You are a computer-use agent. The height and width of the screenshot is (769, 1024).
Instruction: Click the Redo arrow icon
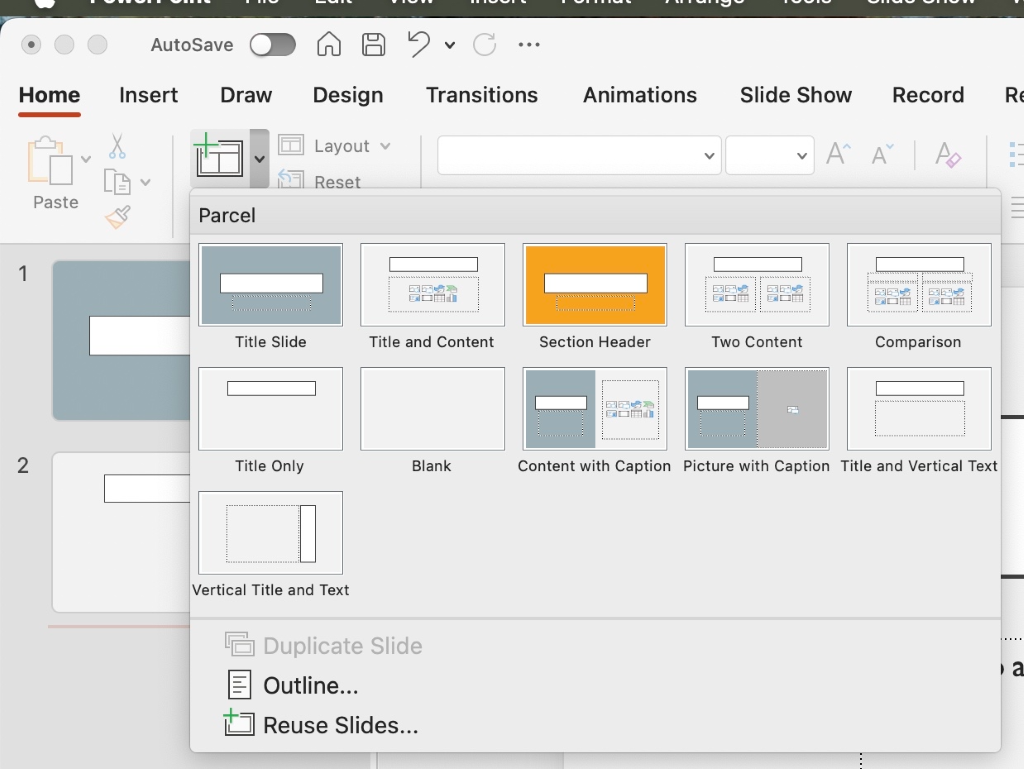(485, 44)
